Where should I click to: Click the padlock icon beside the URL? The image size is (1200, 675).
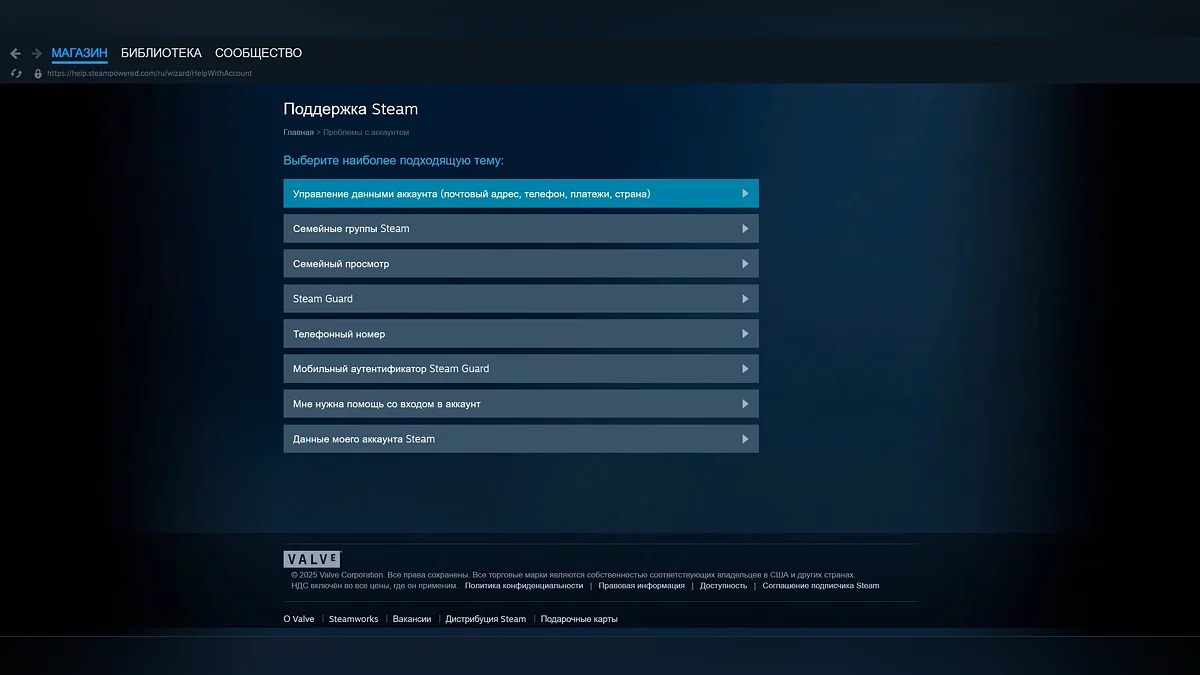point(38,73)
